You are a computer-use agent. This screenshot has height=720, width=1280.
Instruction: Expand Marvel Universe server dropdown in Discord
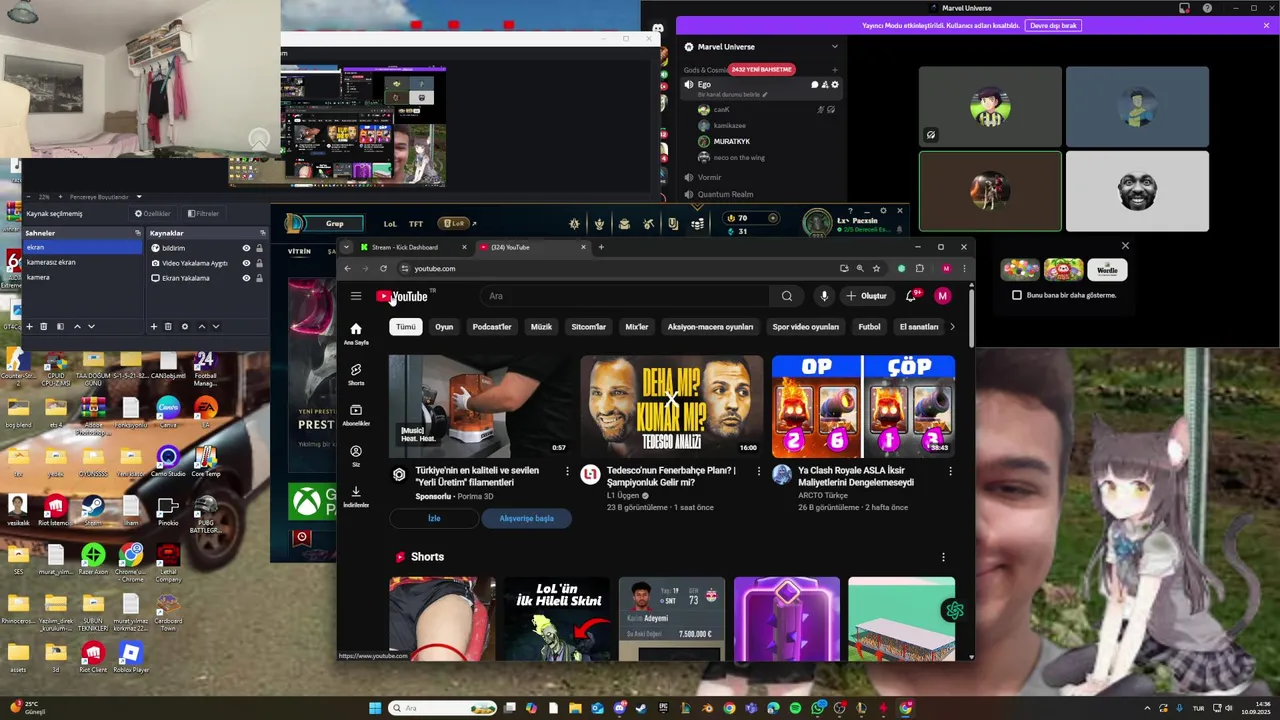tap(835, 47)
